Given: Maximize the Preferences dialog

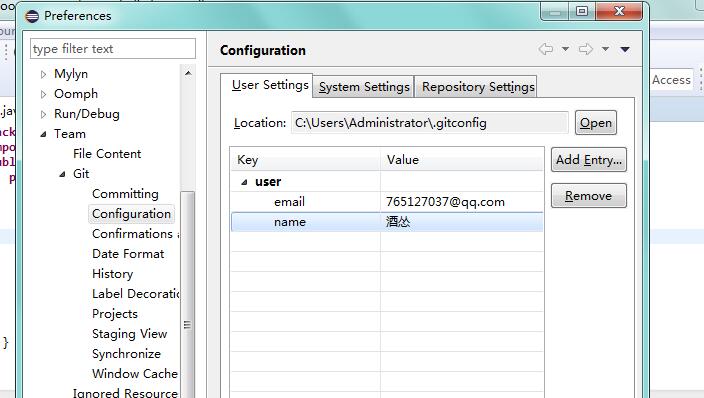Looking at the screenshot, I should click(582, 11).
